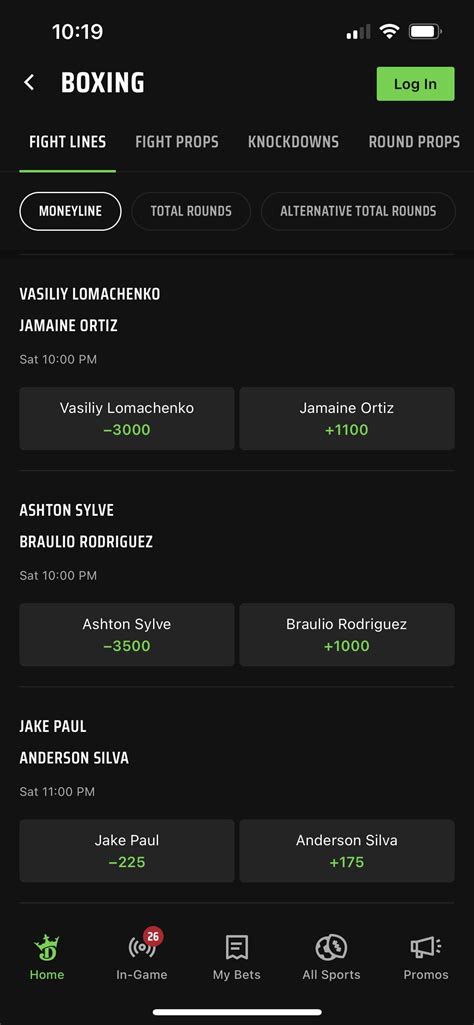Open the DraftKings Home crown icon
The width and height of the screenshot is (474, 1025).
coord(47,947)
